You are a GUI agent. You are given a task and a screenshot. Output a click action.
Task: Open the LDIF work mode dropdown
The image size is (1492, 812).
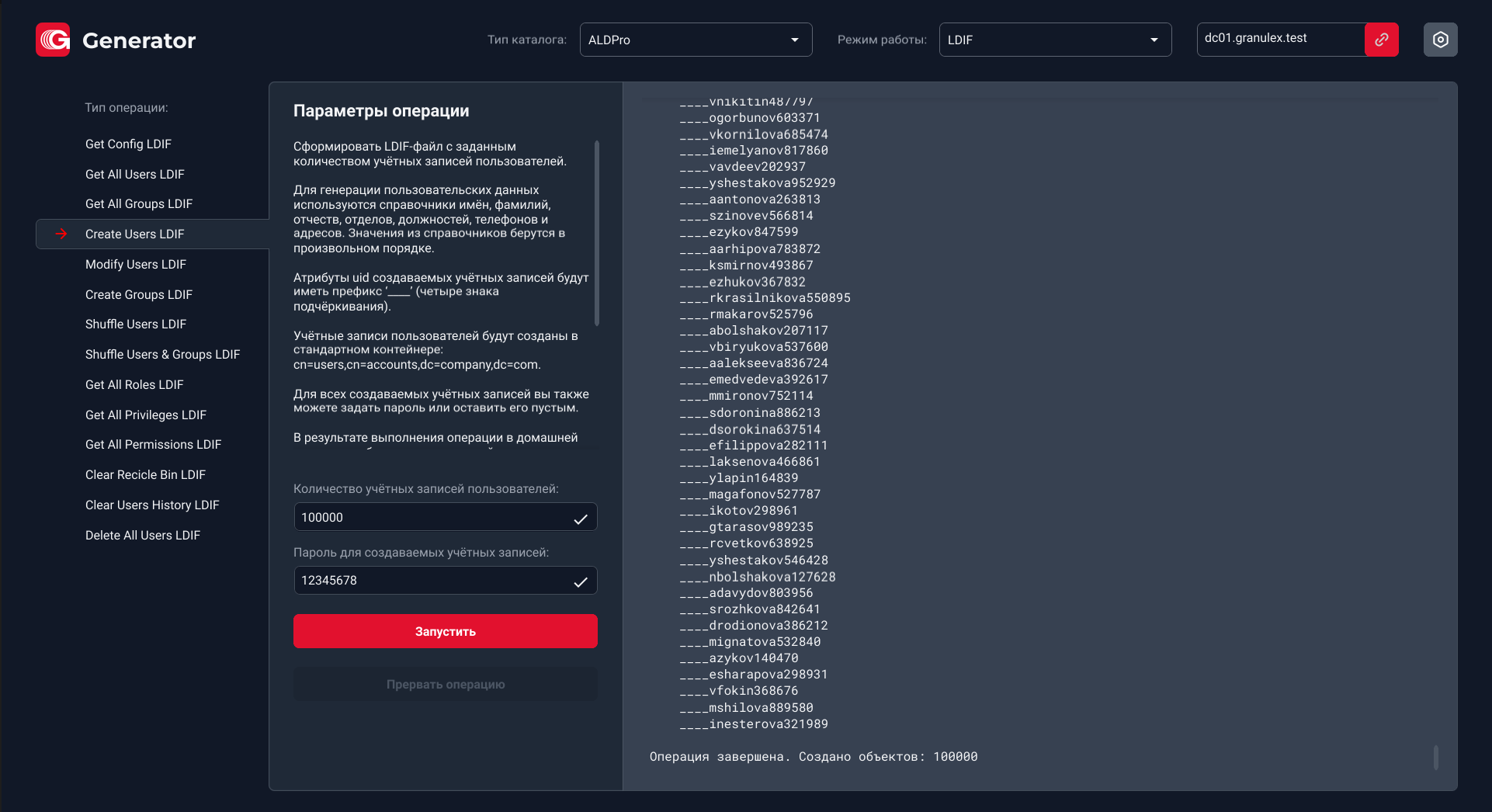pos(1056,40)
